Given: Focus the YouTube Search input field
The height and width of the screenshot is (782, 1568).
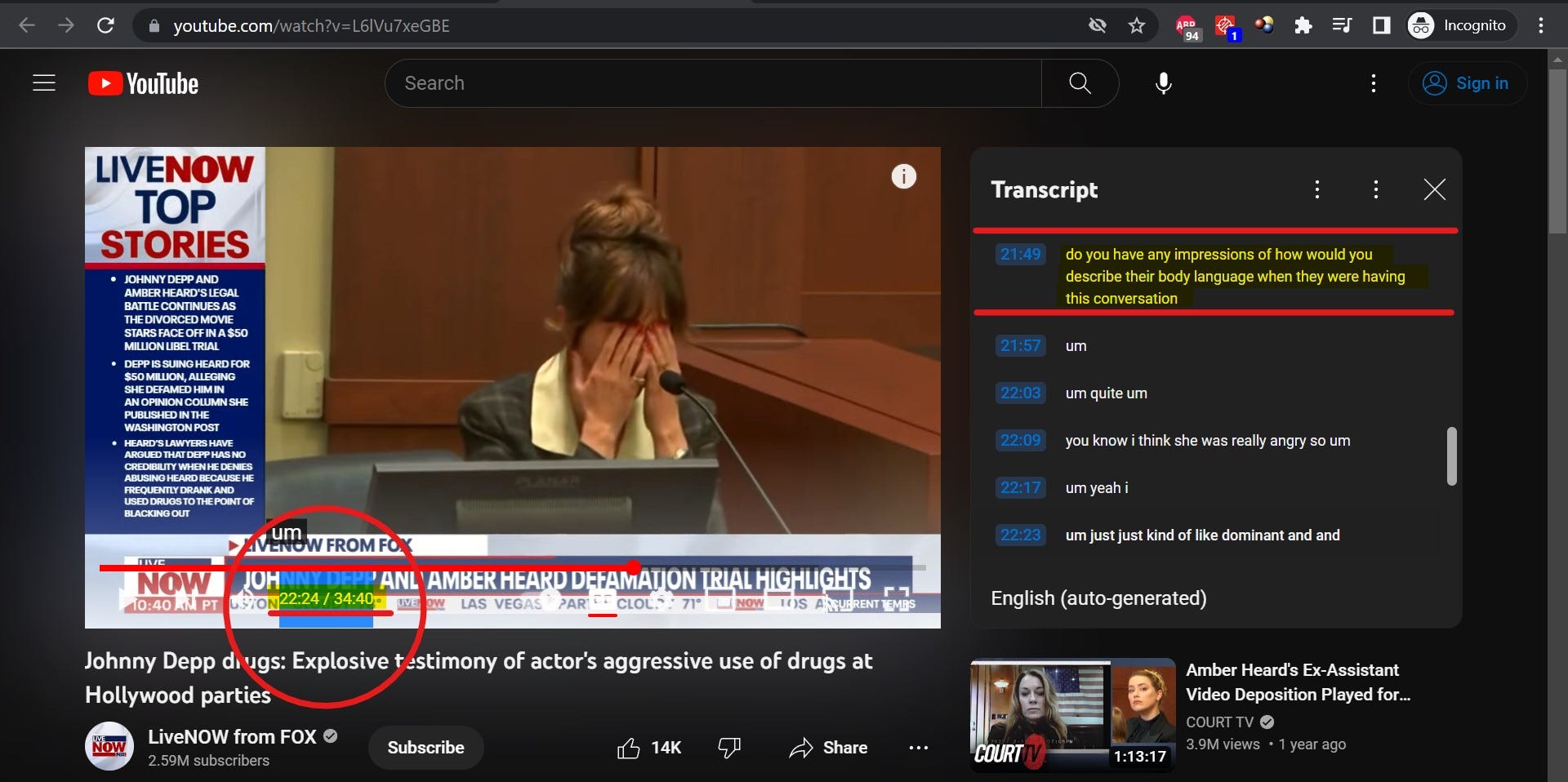Looking at the screenshot, I should tap(714, 83).
